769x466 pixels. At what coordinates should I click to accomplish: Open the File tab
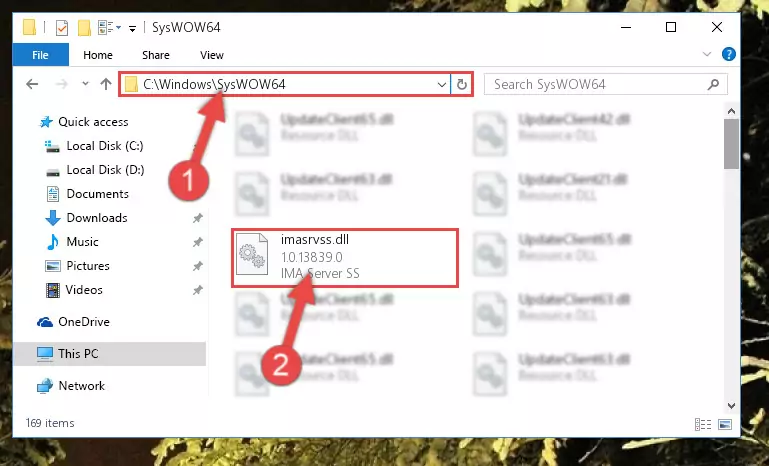point(40,55)
